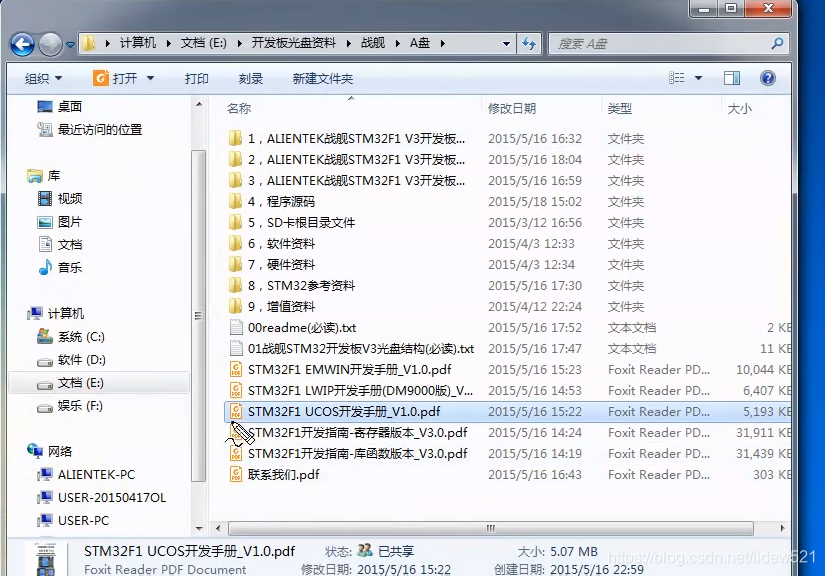Select PDF icon of STM32F1 EMWIN开发手册_V1.0.pdf
Image resolution: width=825 pixels, height=576 pixels.
(236, 370)
